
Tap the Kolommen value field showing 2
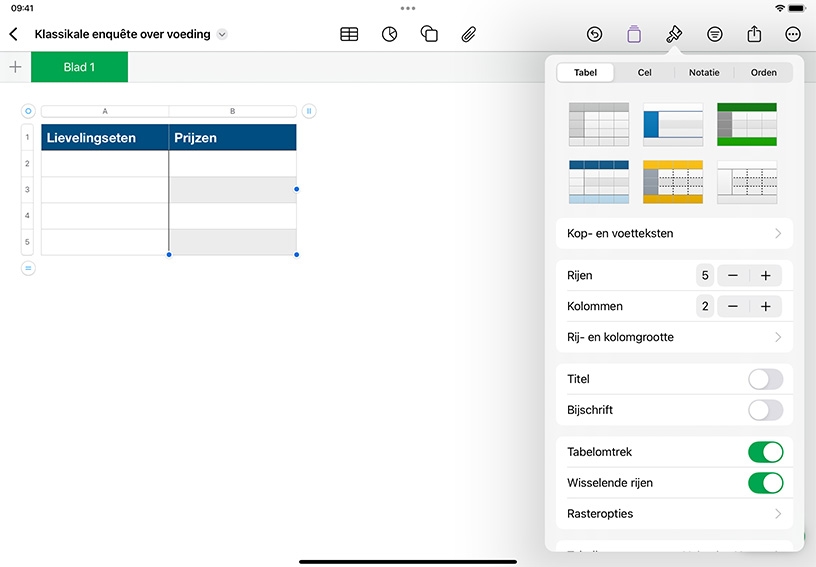[x=705, y=306]
